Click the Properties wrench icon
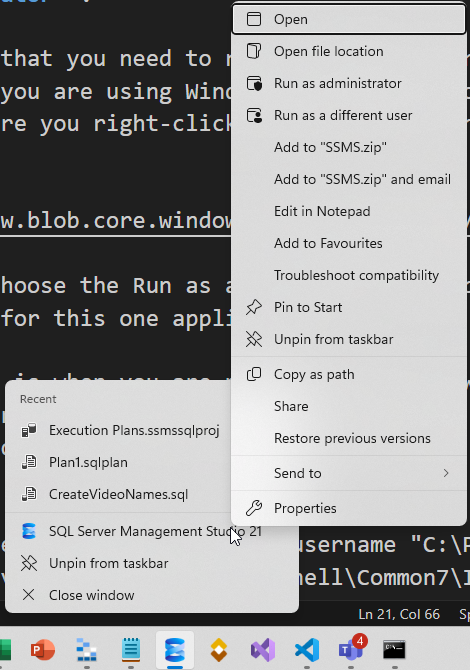Viewport: 470px width, 670px height. 254,508
